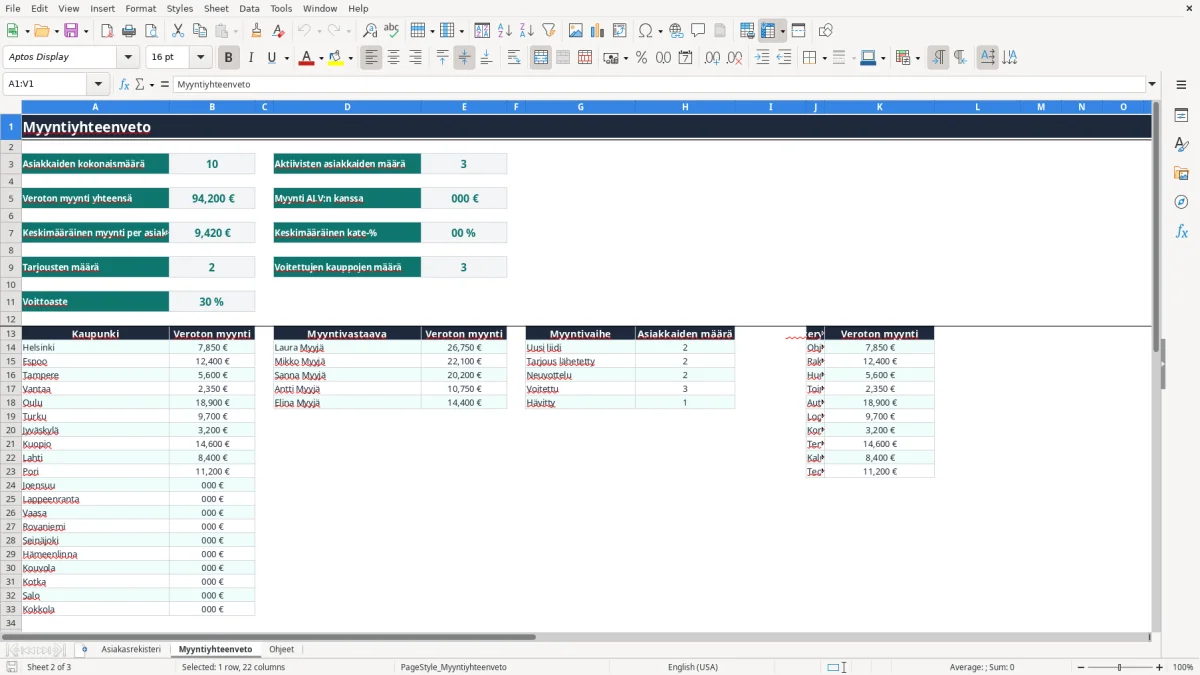1200x675 pixels.
Task: Open the File menu
Action: pos(12,8)
